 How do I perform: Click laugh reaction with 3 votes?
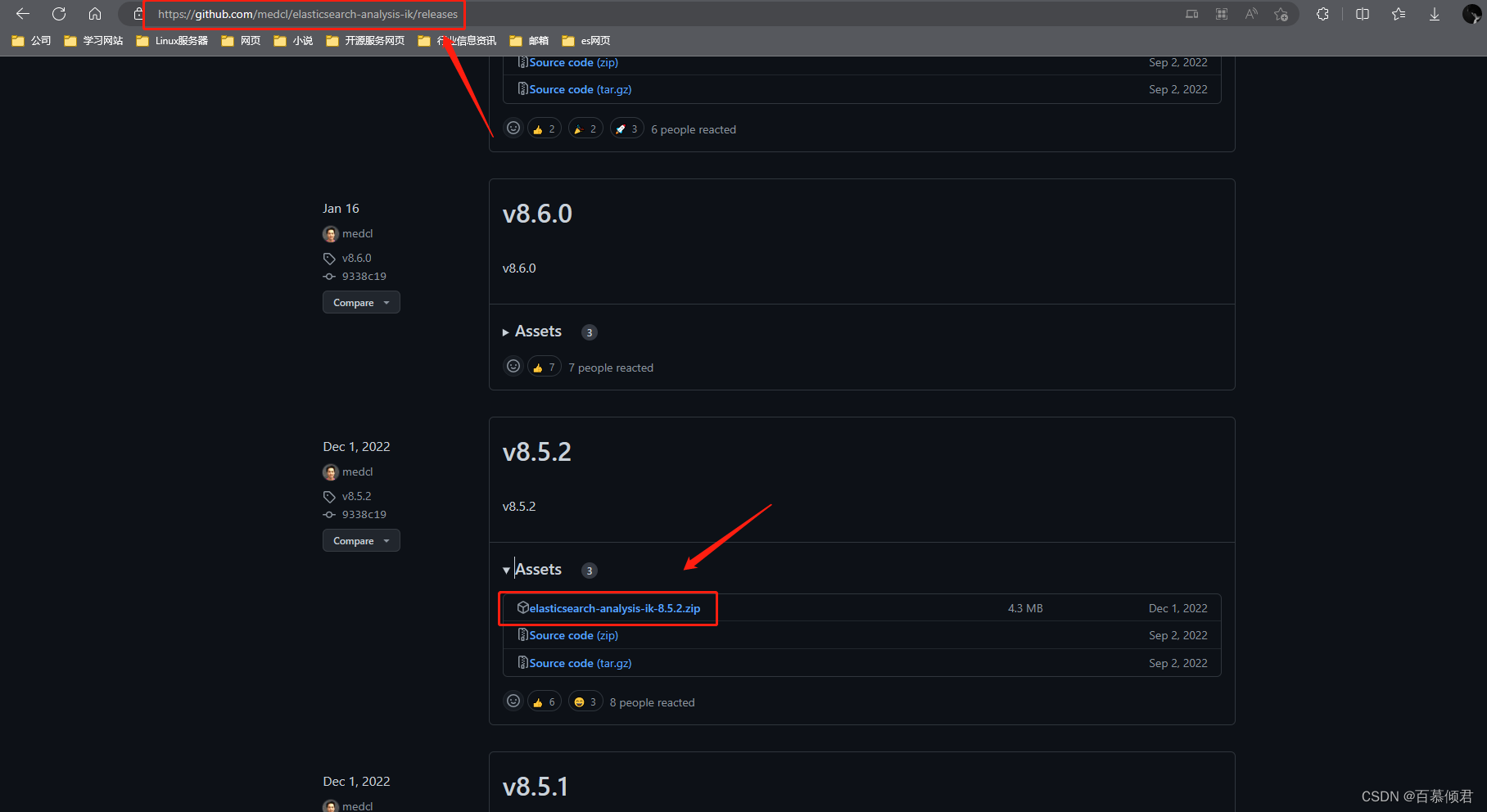(x=585, y=702)
